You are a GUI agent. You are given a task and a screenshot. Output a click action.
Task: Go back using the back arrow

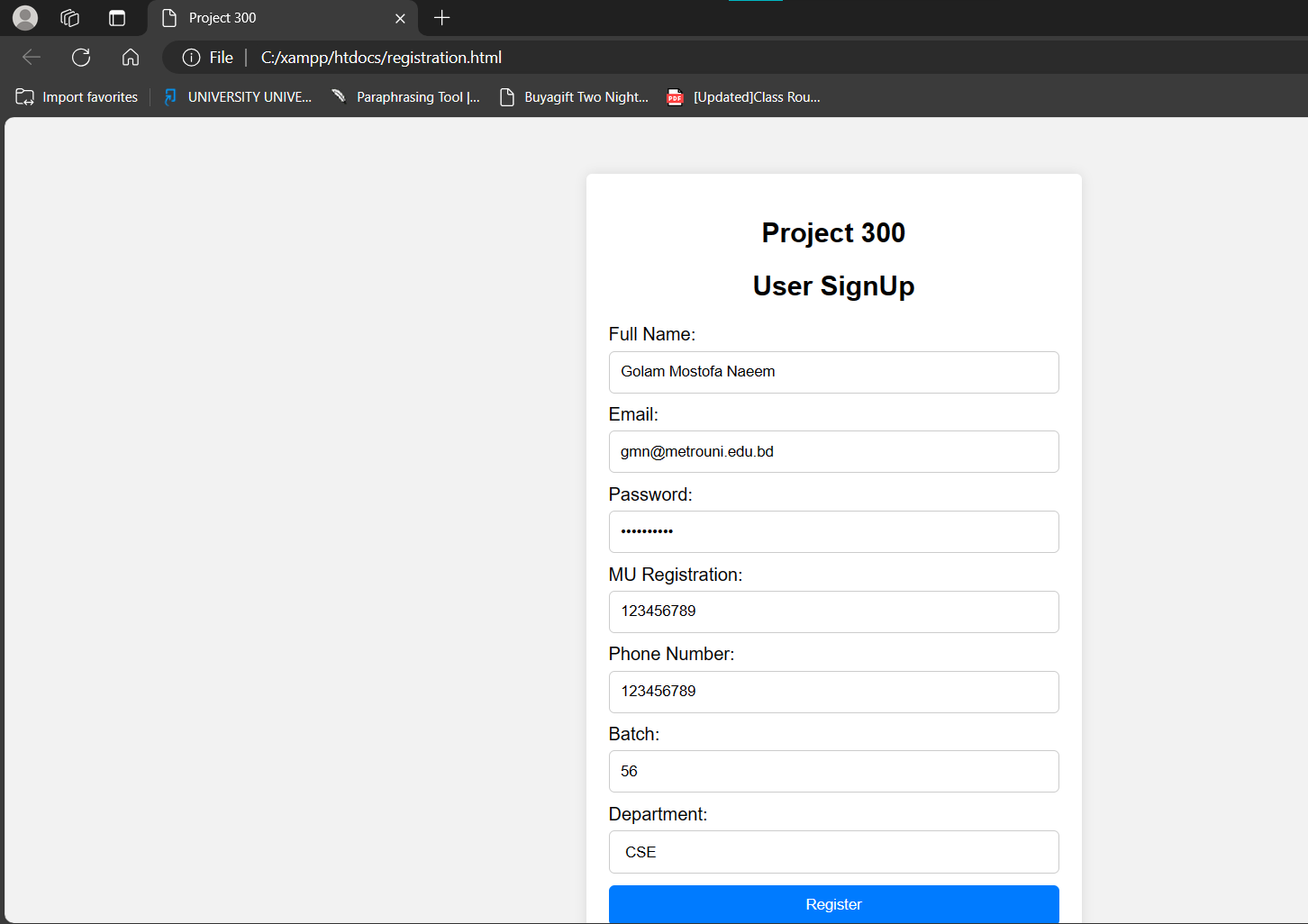pos(32,58)
